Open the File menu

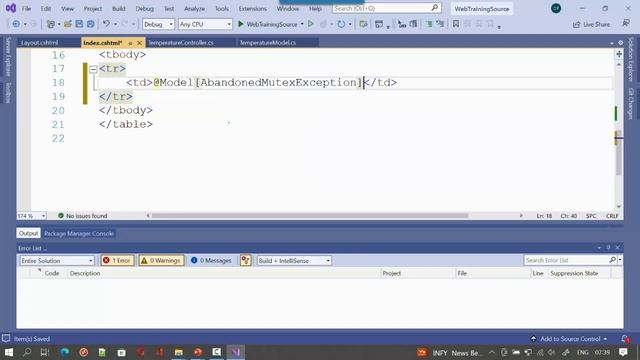(x=26, y=9)
